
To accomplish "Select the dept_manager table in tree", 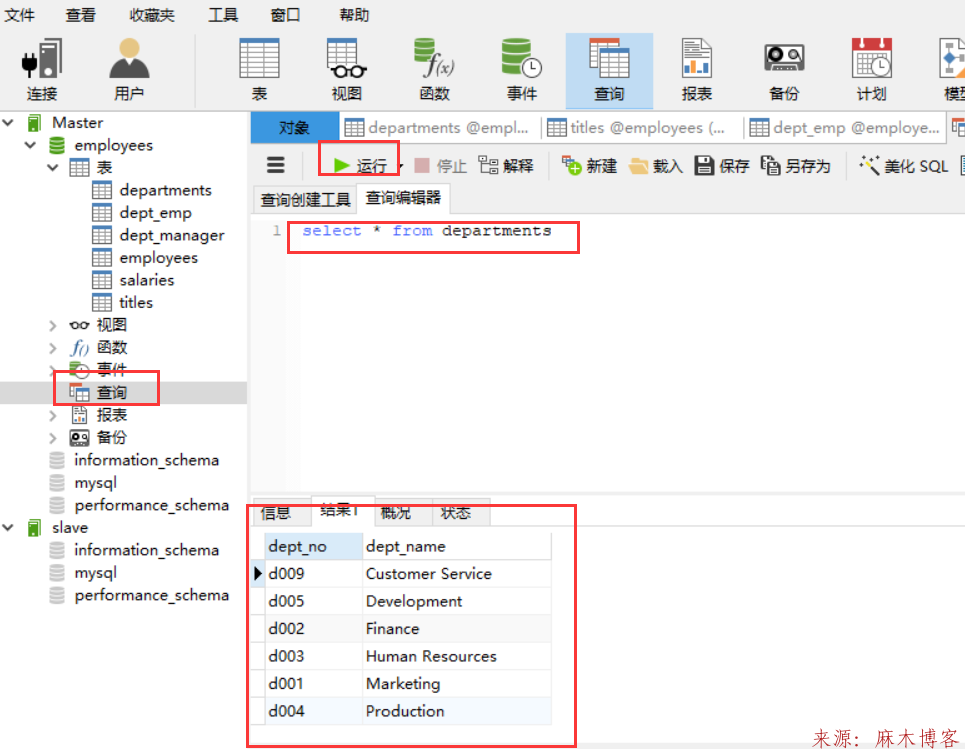I will tap(172, 235).
